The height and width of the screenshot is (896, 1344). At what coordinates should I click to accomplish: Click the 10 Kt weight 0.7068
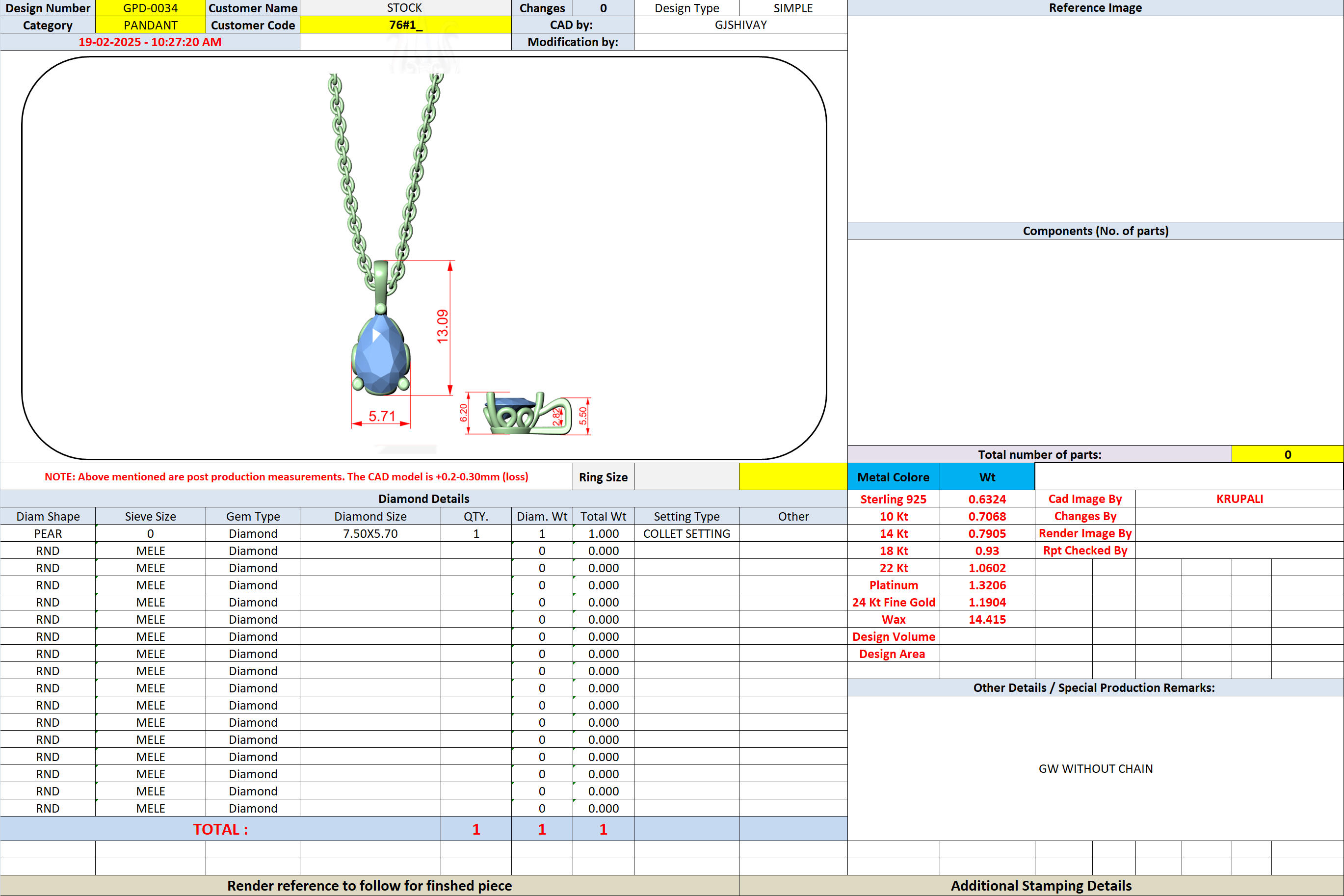pyautogui.click(x=987, y=517)
